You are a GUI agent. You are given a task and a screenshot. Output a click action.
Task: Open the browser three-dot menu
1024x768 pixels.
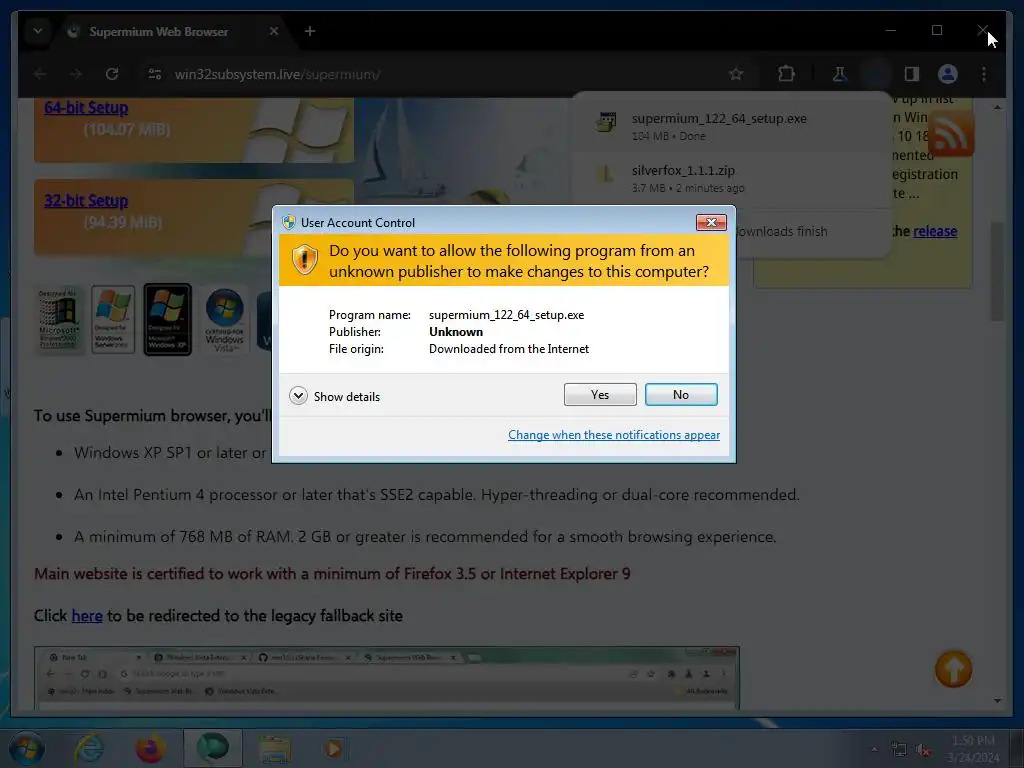(x=984, y=74)
